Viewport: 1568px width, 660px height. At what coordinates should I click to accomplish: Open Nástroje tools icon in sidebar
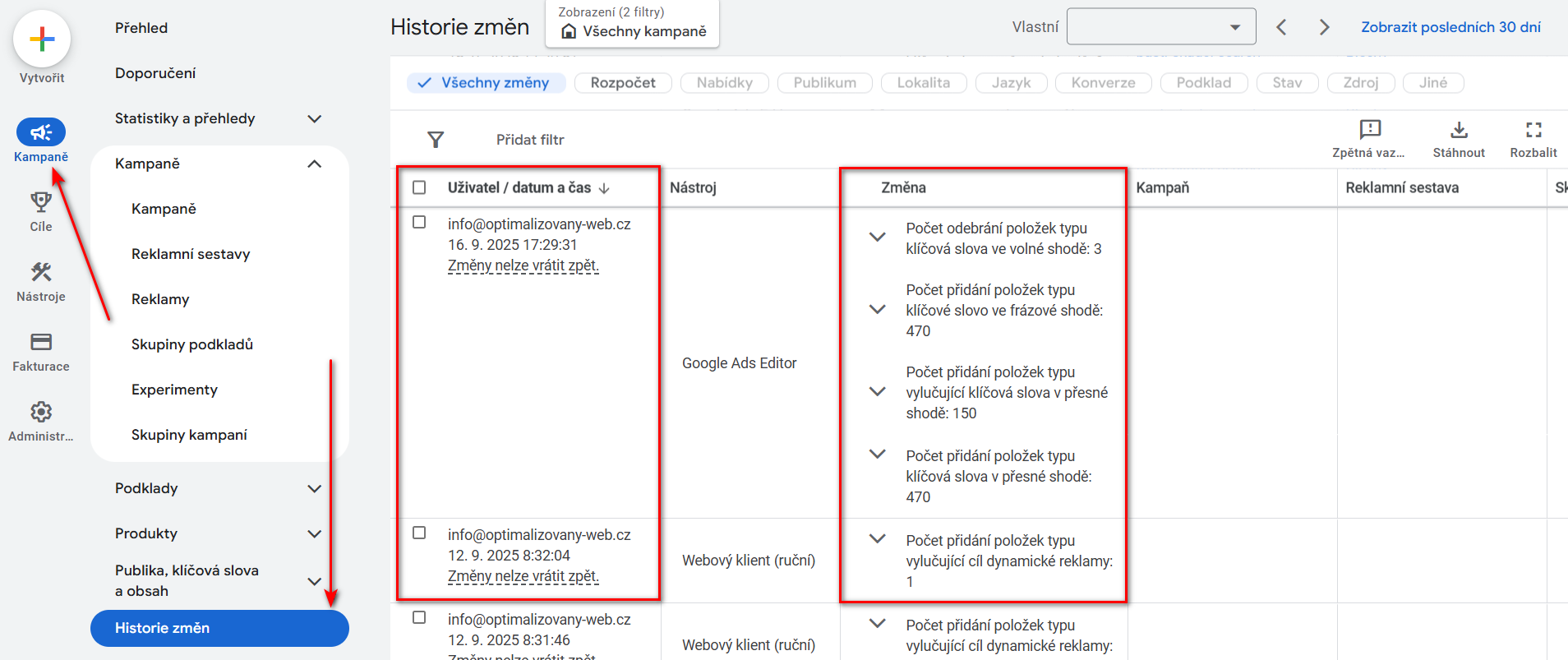(41, 272)
